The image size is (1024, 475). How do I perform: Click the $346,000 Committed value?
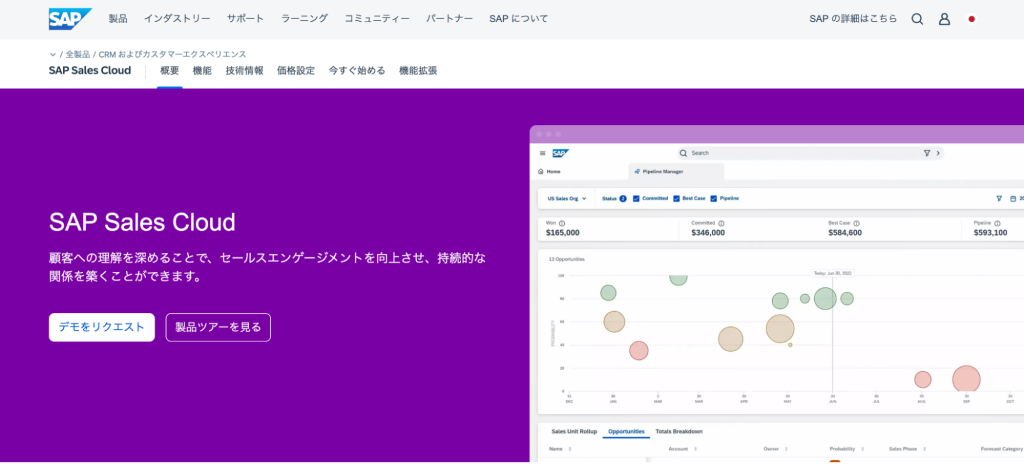pos(708,233)
